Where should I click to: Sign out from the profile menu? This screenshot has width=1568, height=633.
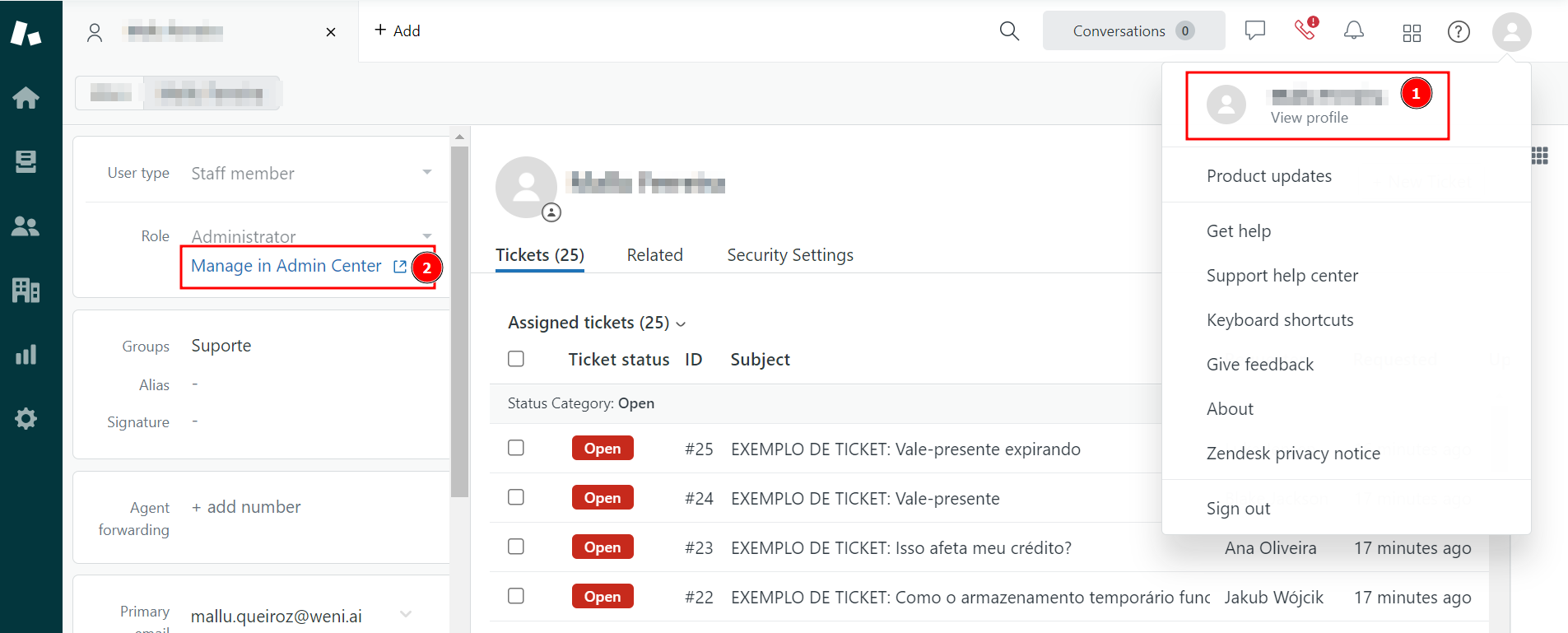coord(1238,508)
